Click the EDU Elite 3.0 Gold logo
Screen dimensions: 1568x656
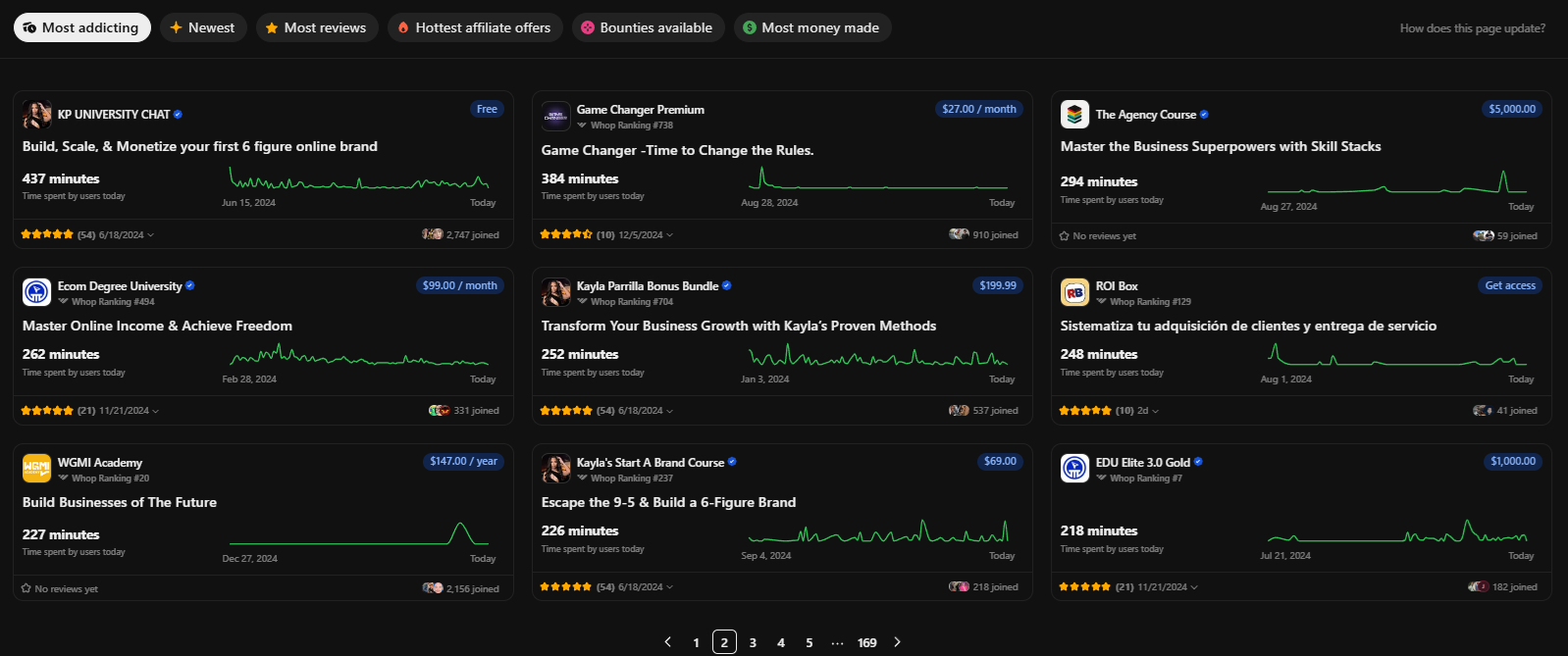tap(1074, 469)
